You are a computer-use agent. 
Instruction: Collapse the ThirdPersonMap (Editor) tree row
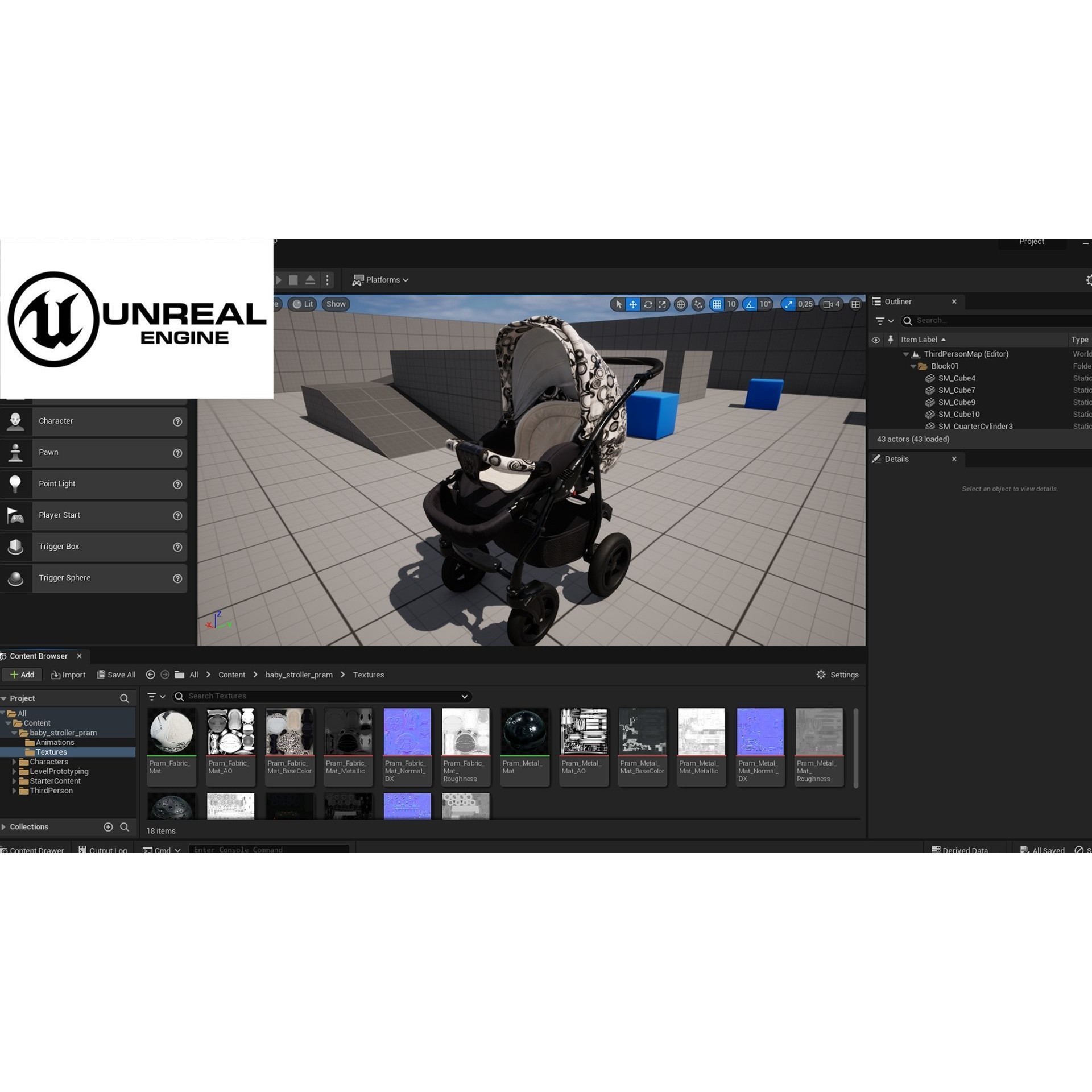906,354
